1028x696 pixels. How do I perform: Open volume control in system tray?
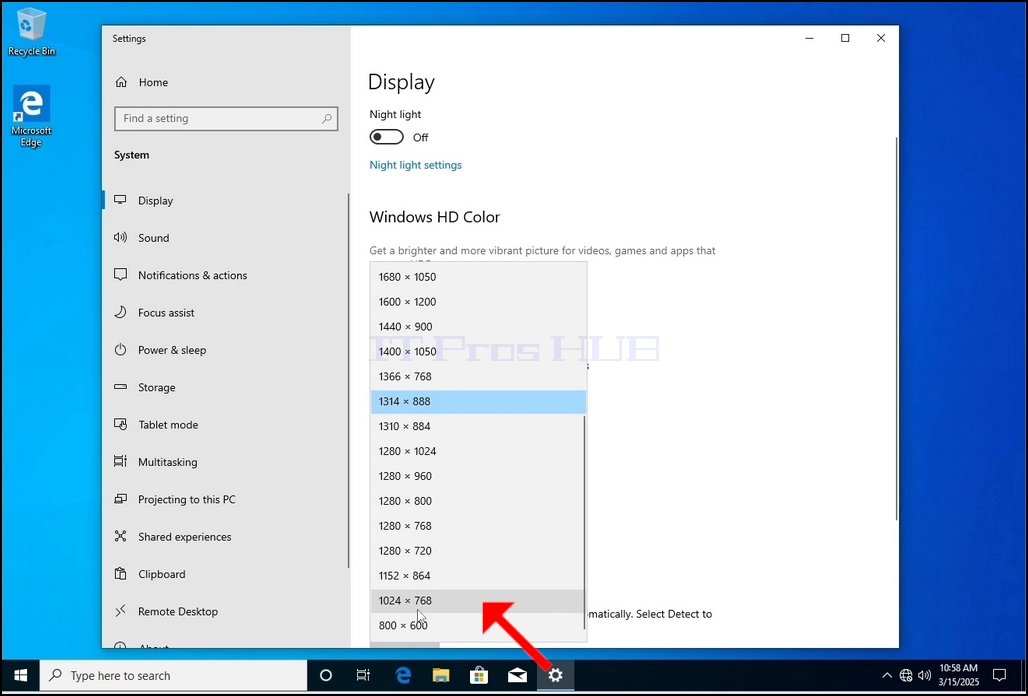coord(925,675)
